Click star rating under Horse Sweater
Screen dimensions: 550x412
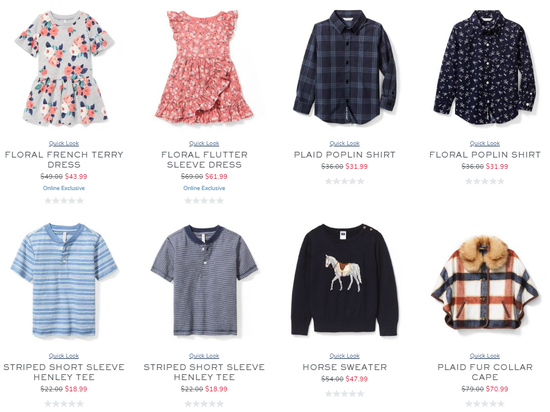[x=344, y=394]
